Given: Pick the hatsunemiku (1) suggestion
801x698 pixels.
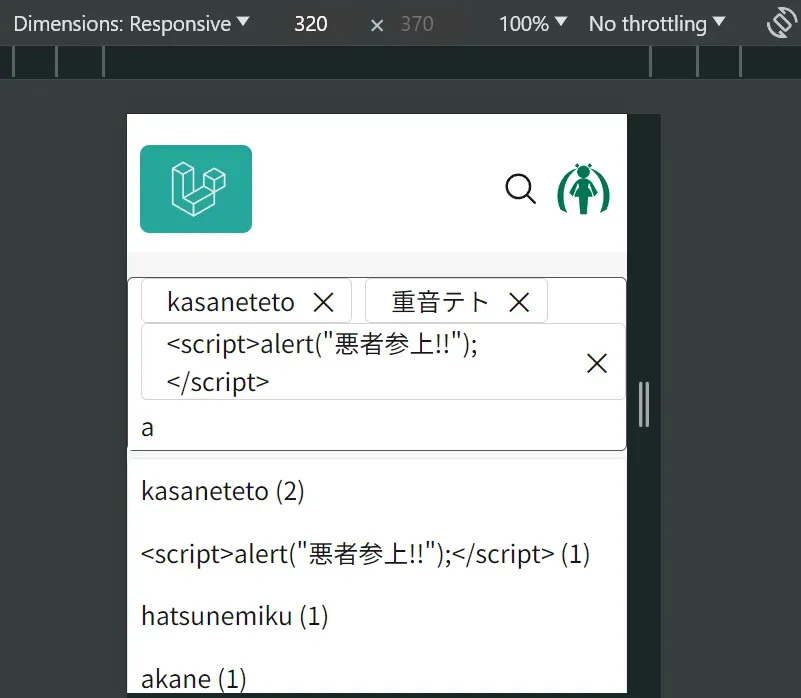Looking at the screenshot, I should pos(235,616).
